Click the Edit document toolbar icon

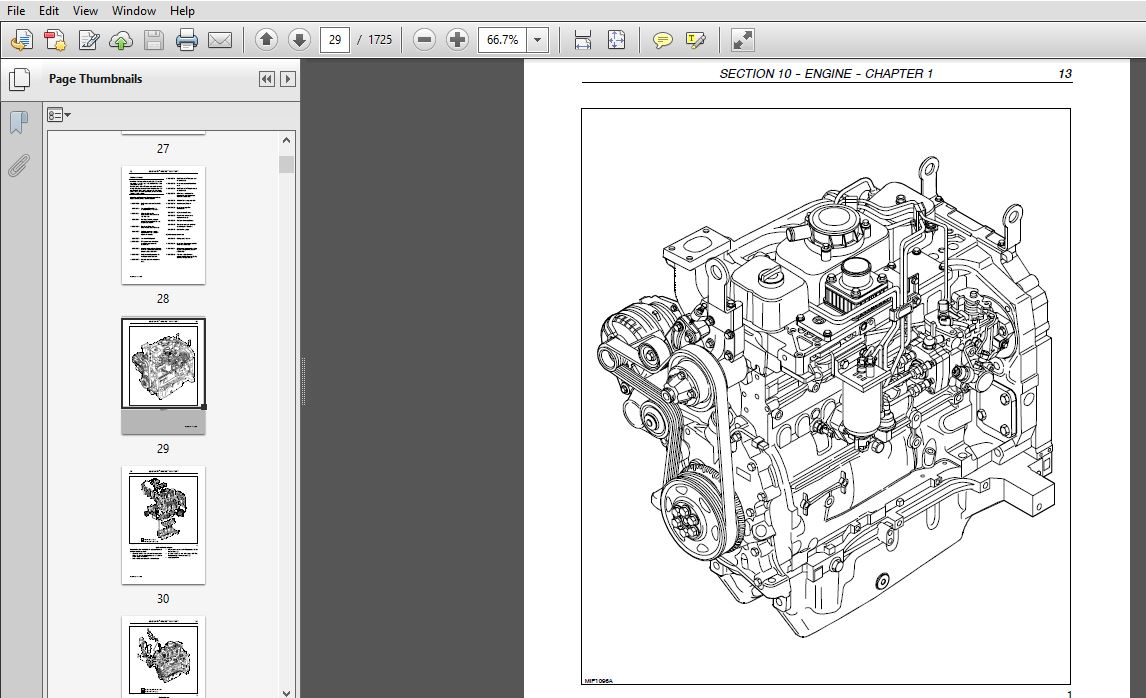coord(88,39)
